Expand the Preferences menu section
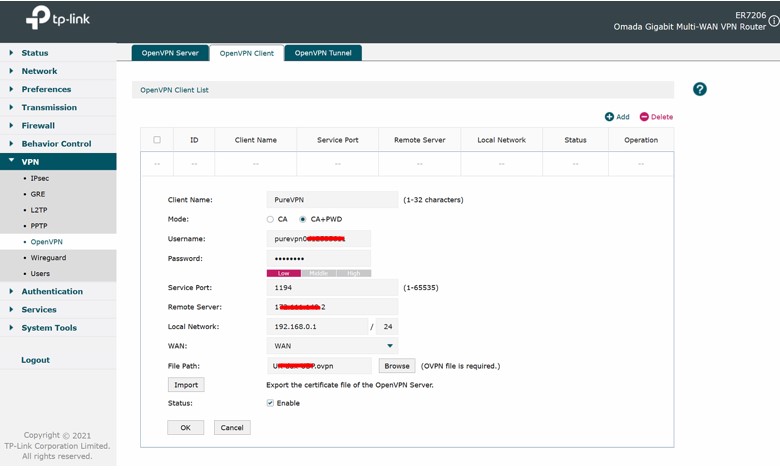This screenshot has height=470, width=780. 58,89
